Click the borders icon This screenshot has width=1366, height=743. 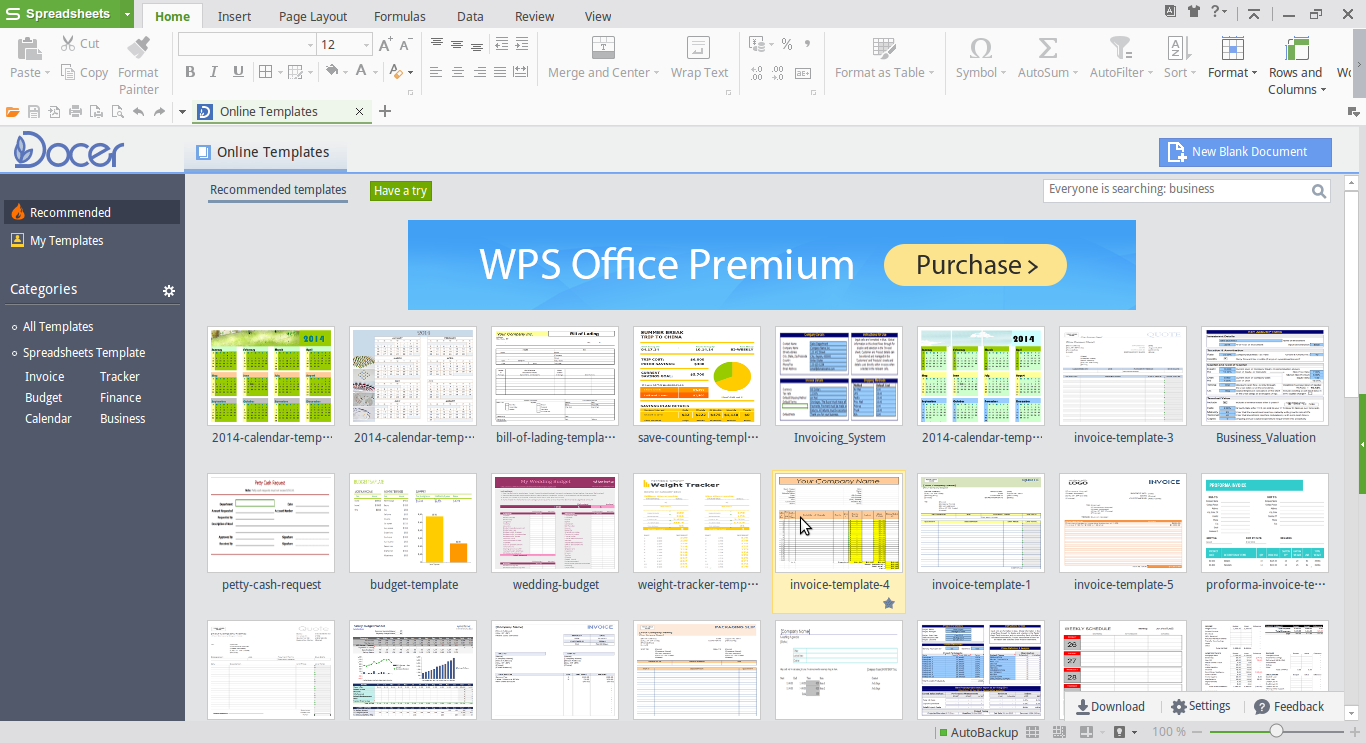[265, 71]
